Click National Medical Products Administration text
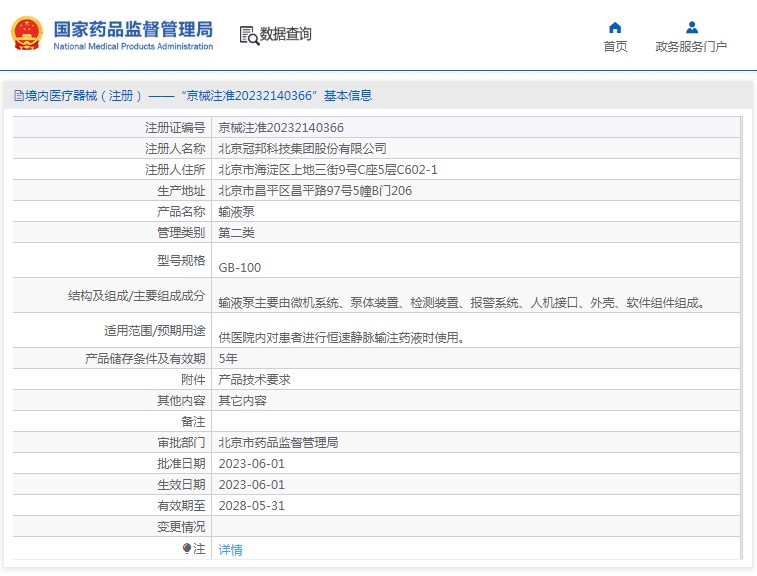This screenshot has height=576, width=757. (x=133, y=46)
